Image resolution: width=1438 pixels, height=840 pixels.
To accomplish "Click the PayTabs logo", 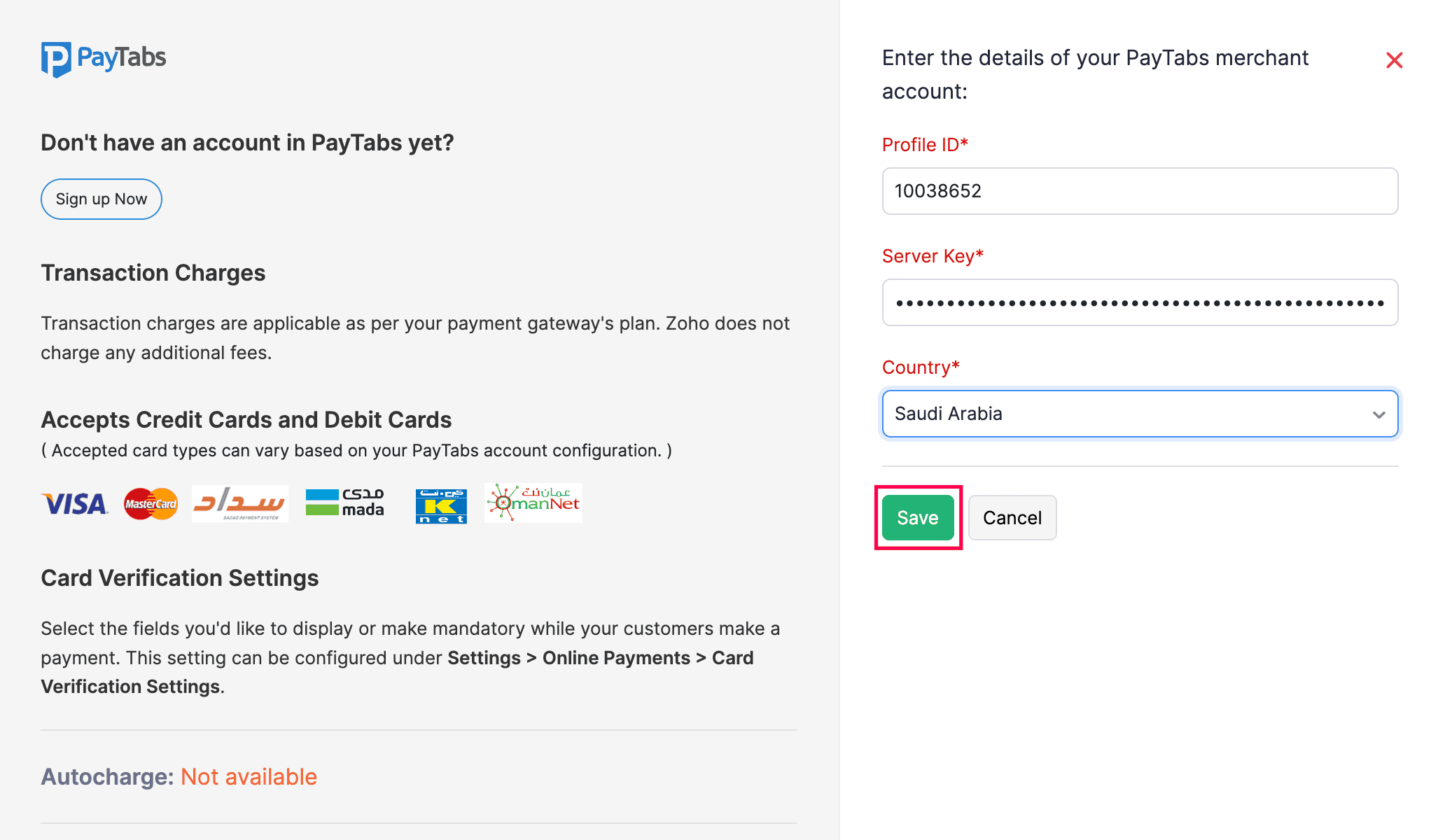I will [x=103, y=59].
